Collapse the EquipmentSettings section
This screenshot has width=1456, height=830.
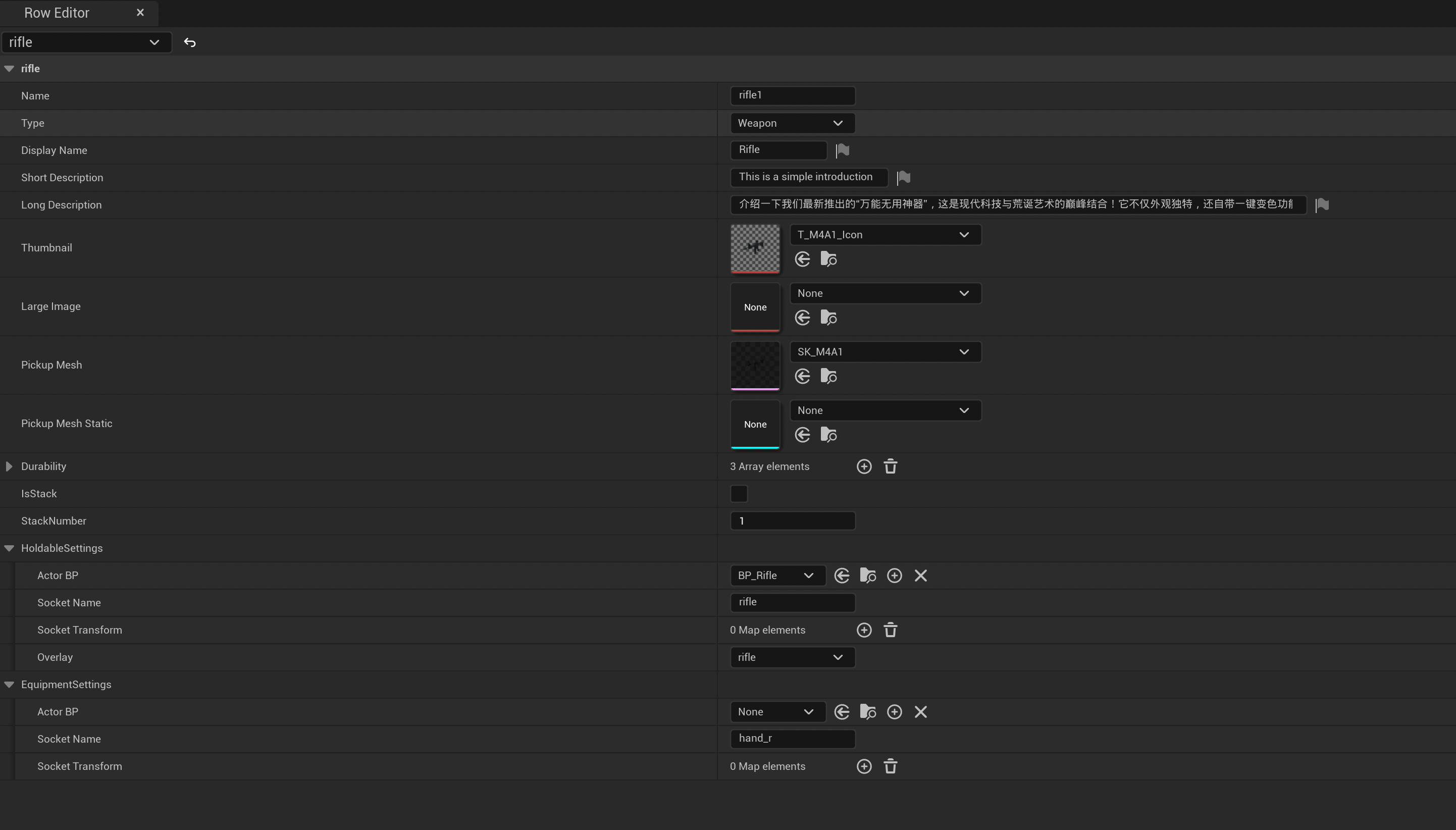click(x=9, y=685)
